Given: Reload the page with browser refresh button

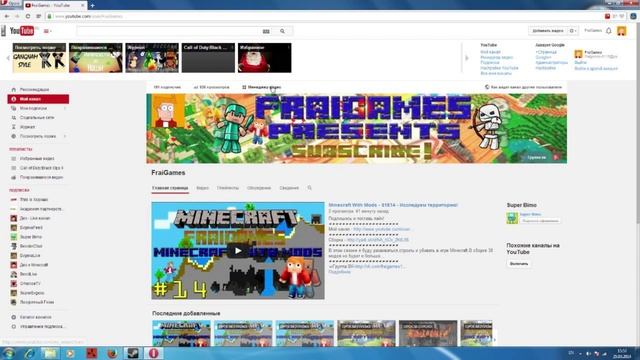Looking at the screenshot, I should tap(28, 16).
